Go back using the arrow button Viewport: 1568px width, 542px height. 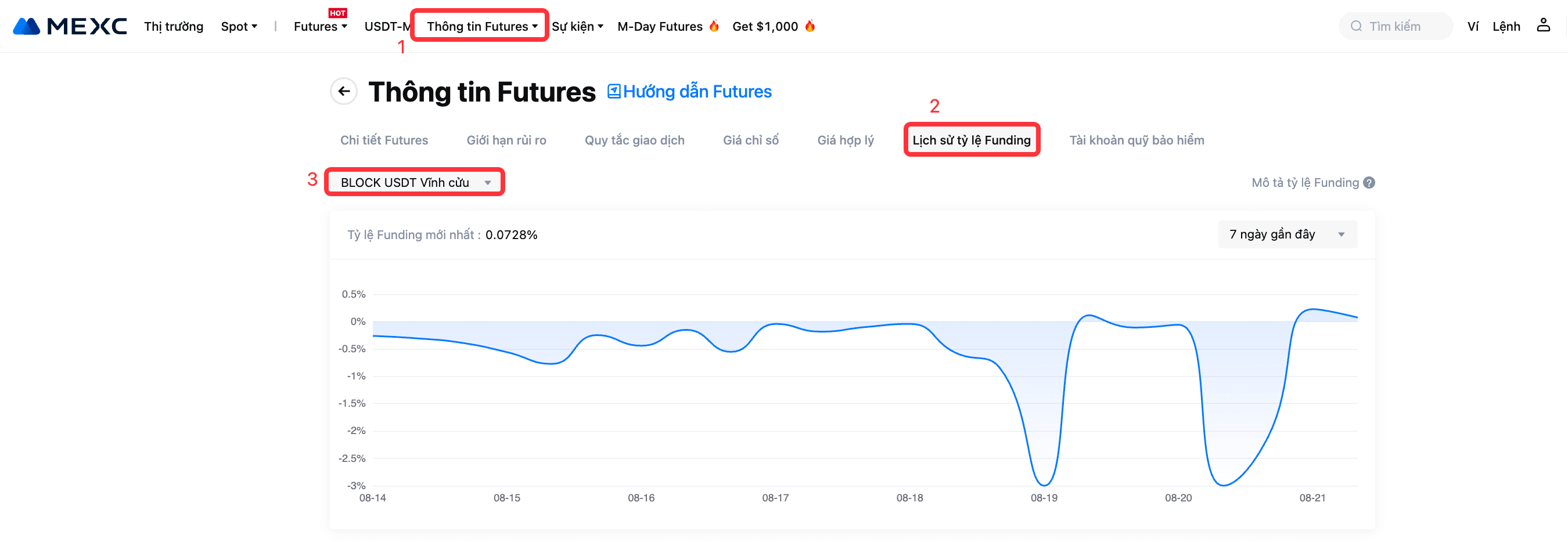point(344,91)
